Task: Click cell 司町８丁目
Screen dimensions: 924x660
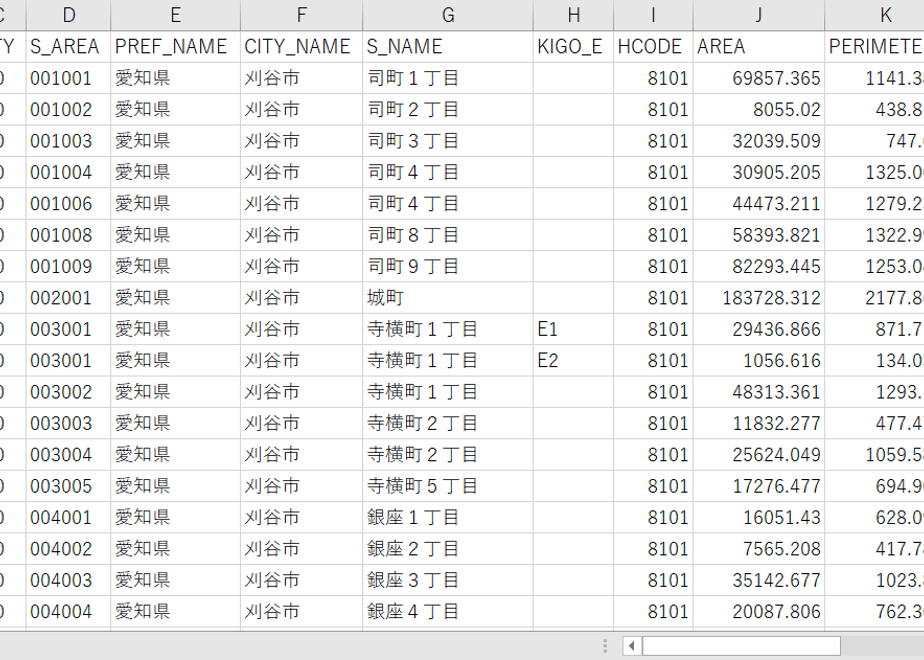Action: click(448, 235)
